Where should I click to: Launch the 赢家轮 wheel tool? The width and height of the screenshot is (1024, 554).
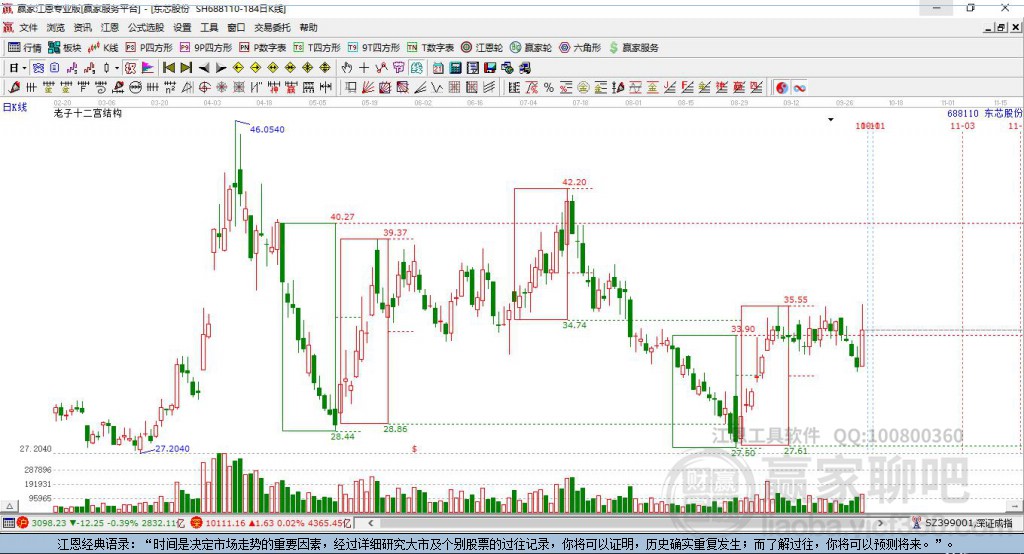[531, 48]
